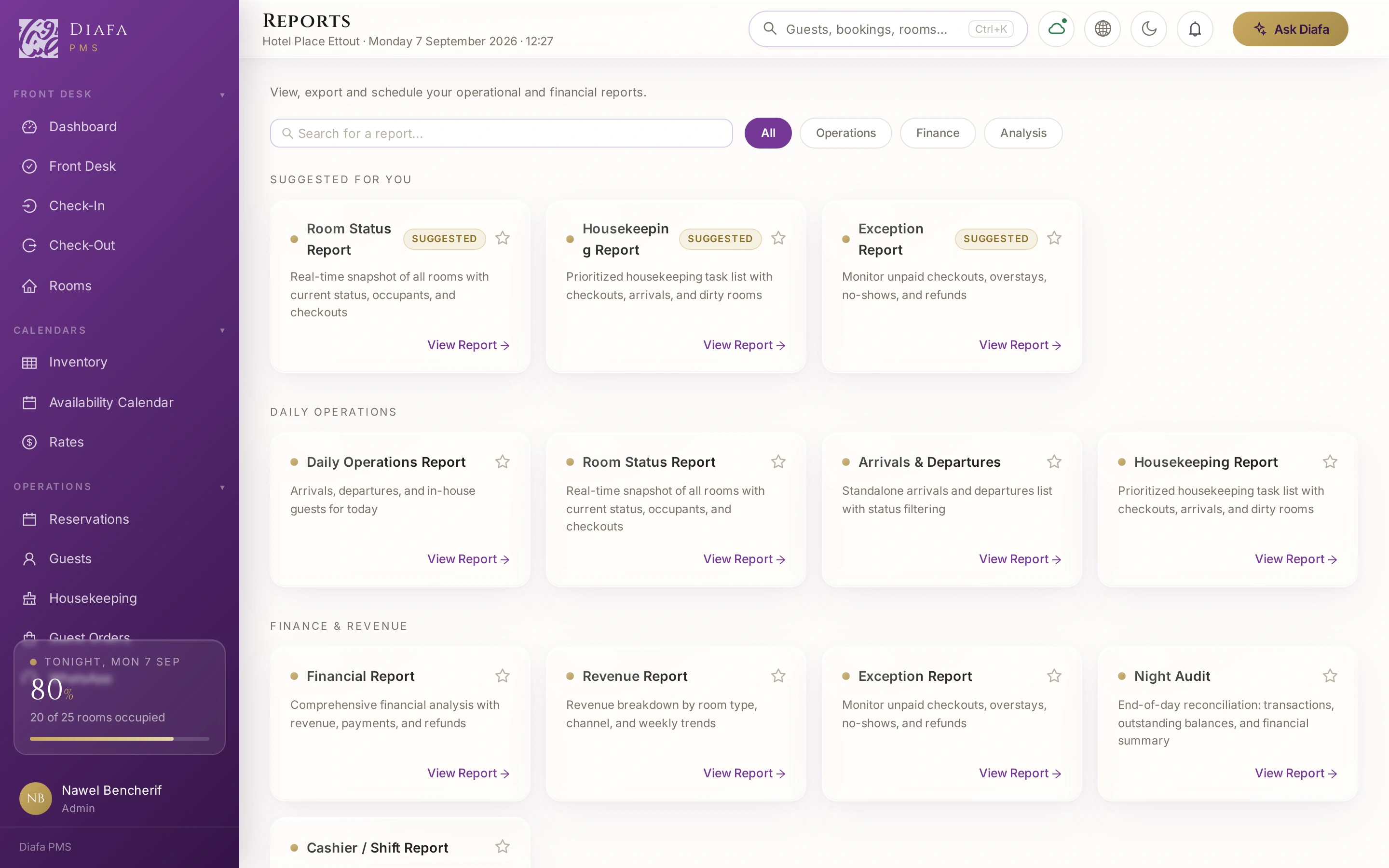This screenshot has height=868, width=1389.
Task: View the Revenue Report
Action: [745, 773]
